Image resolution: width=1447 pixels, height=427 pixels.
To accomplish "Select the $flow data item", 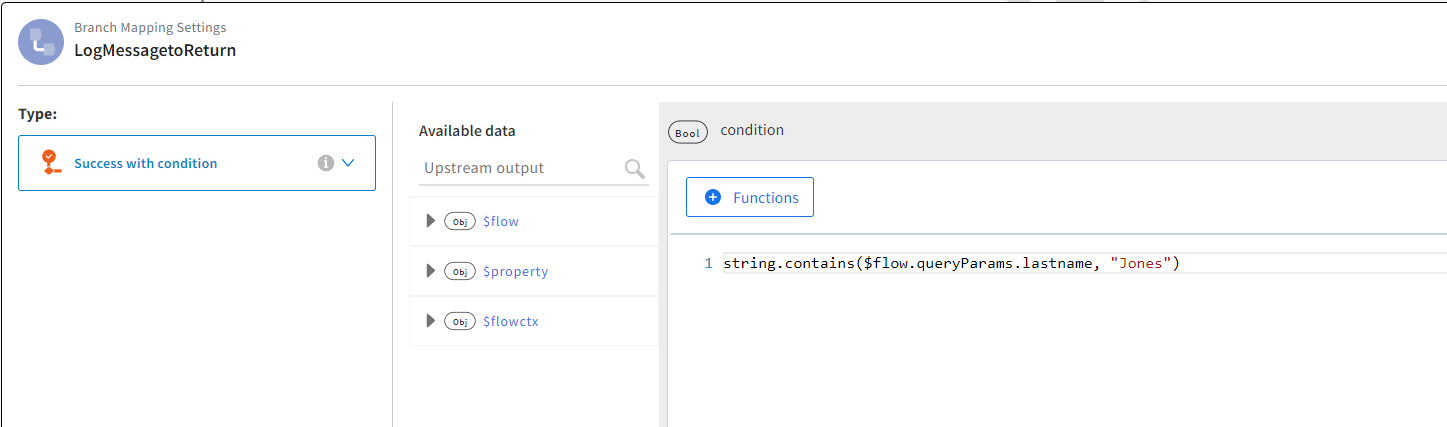I will point(501,222).
